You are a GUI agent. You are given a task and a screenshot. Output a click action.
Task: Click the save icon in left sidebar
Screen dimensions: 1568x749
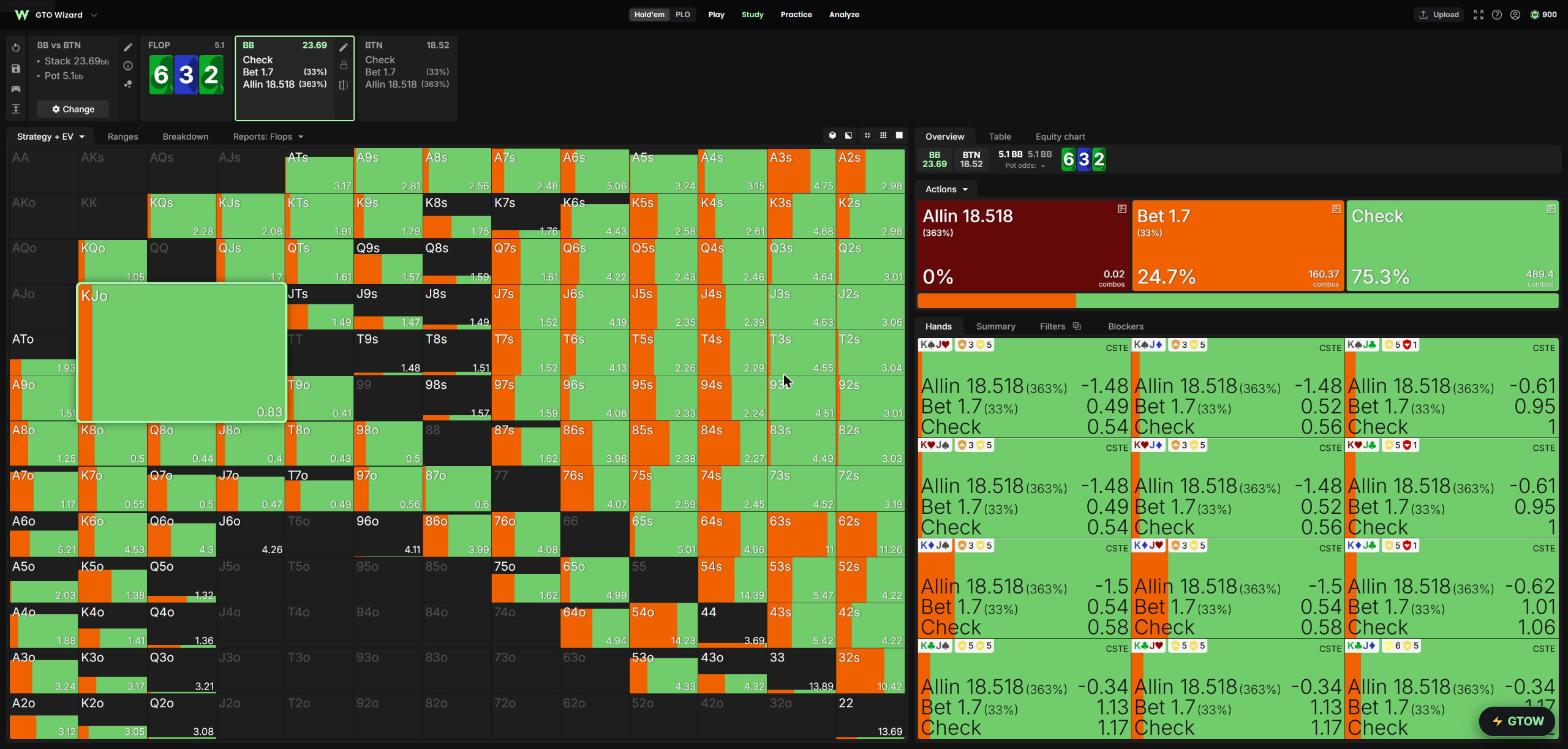coord(16,69)
